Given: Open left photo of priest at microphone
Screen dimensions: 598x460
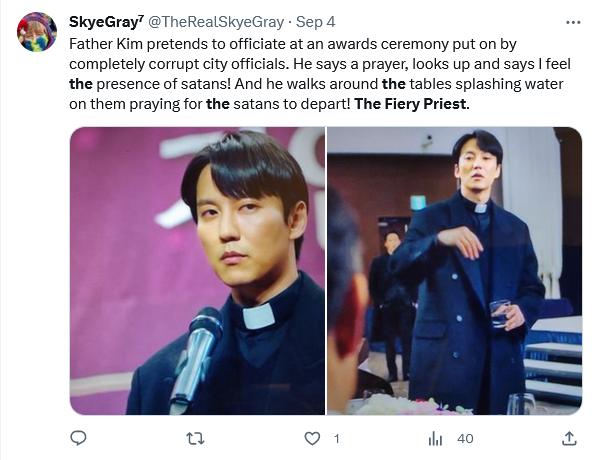Looking at the screenshot, I should (198, 271).
